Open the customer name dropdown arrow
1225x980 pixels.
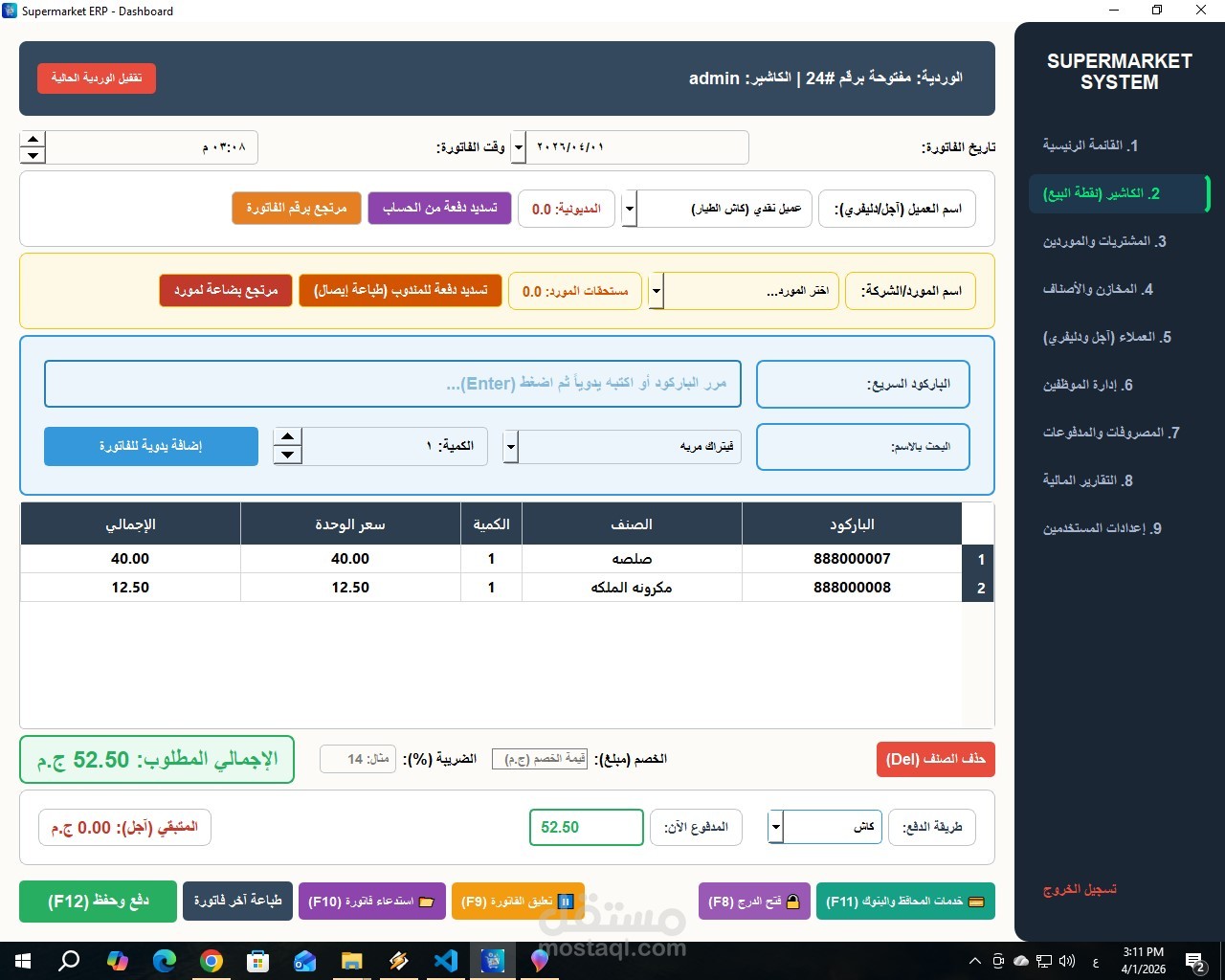629,209
